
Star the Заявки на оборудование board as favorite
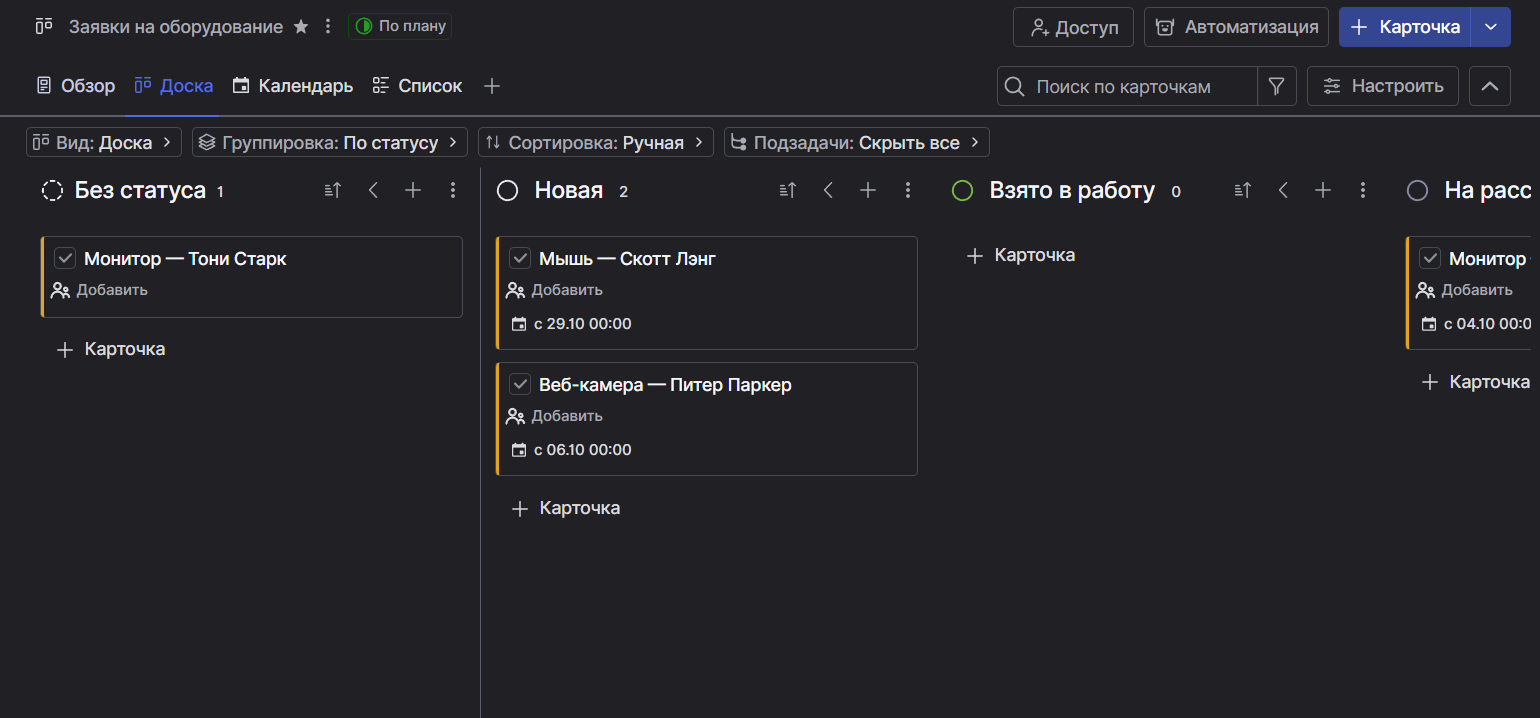coord(301,27)
